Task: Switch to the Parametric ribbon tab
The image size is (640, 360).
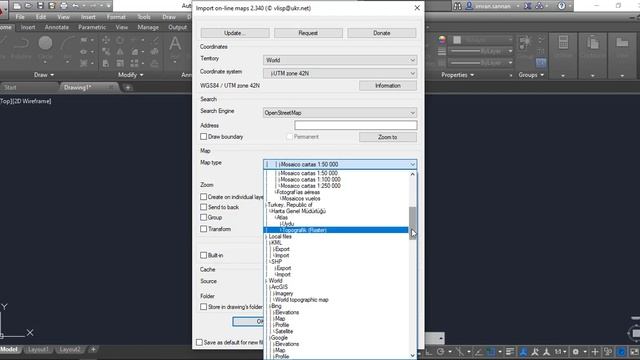Action: (x=92, y=27)
